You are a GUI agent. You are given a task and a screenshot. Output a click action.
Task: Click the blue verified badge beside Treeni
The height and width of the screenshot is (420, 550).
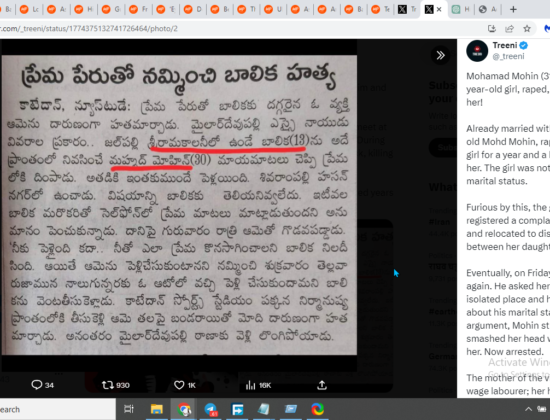pos(524,45)
